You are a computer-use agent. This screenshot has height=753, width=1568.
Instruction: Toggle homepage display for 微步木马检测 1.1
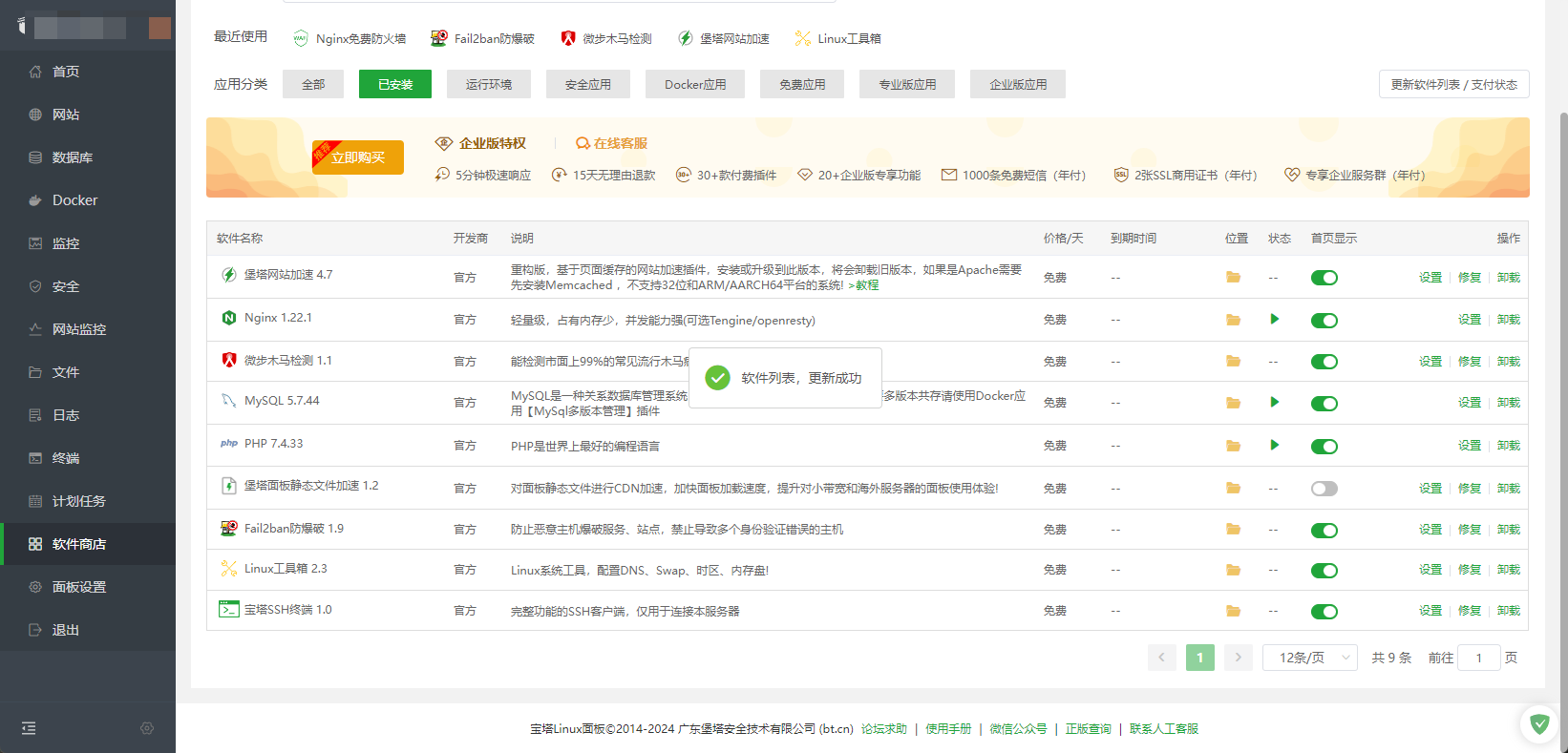pyautogui.click(x=1324, y=362)
